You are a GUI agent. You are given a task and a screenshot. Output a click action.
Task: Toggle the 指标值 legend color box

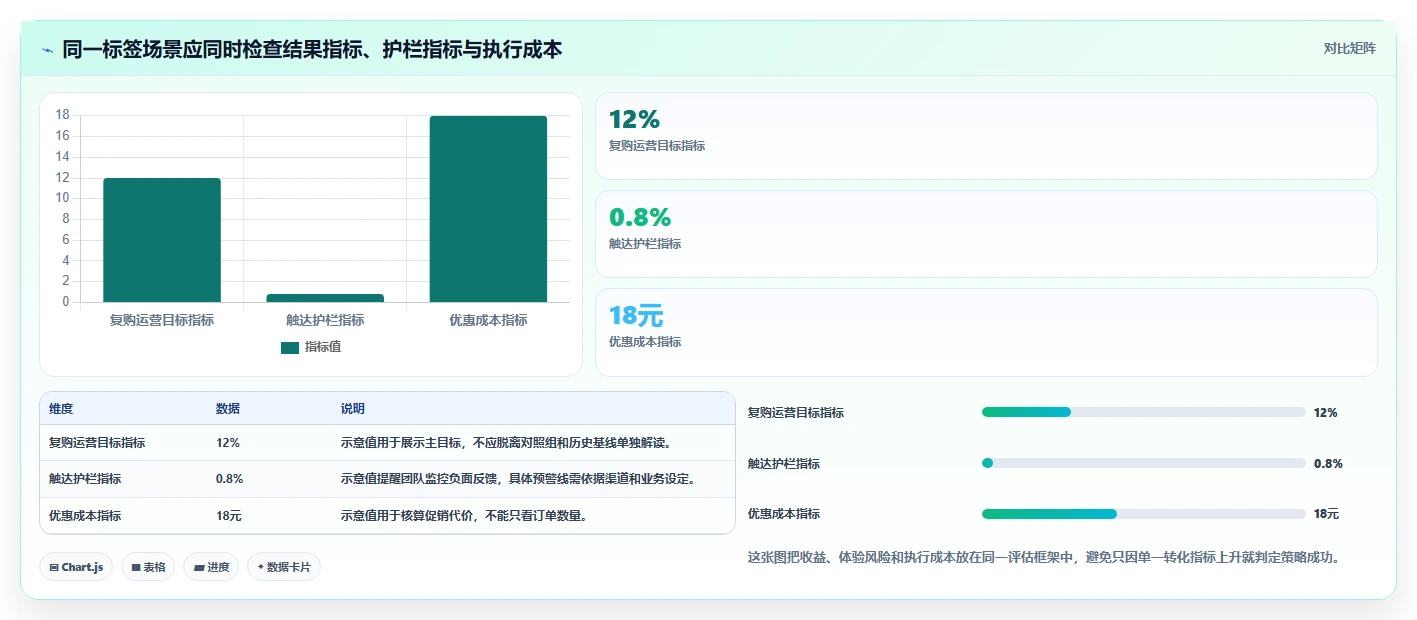coord(290,347)
